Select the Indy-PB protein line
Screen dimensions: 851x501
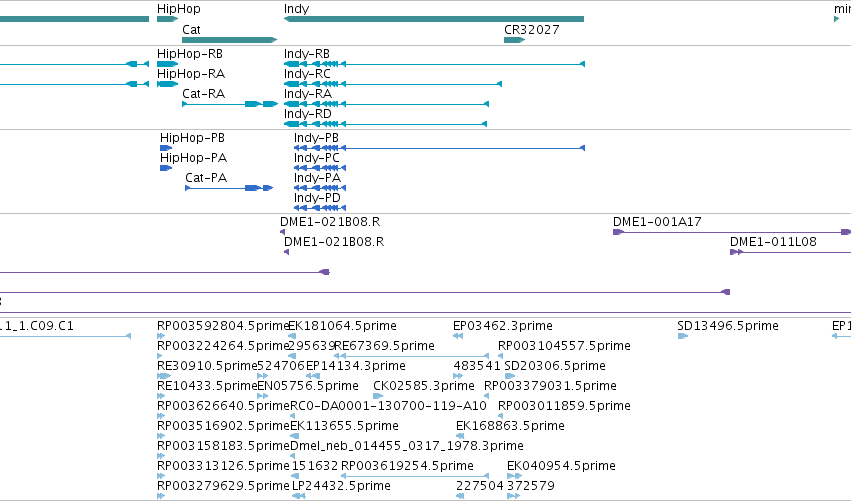pos(439,148)
